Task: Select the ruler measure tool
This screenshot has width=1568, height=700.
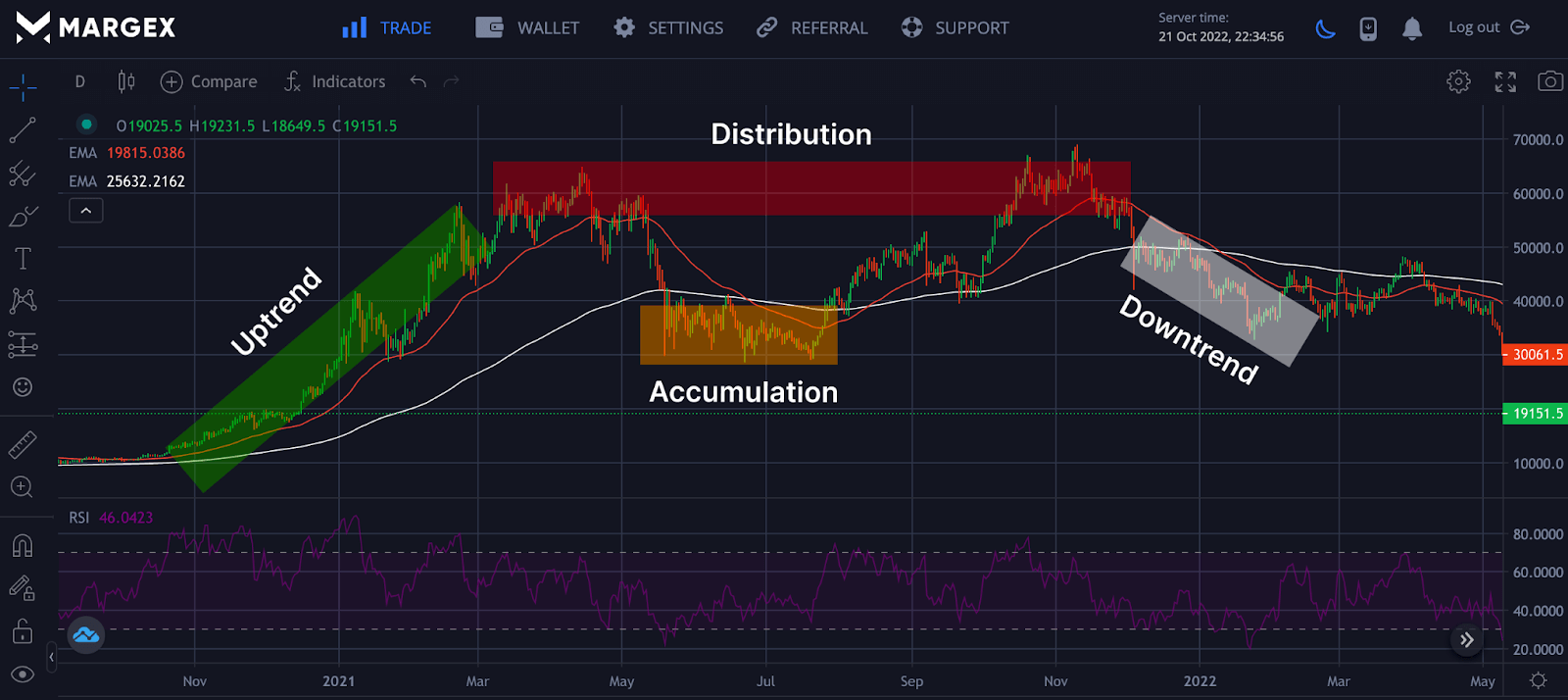Action: [x=23, y=445]
